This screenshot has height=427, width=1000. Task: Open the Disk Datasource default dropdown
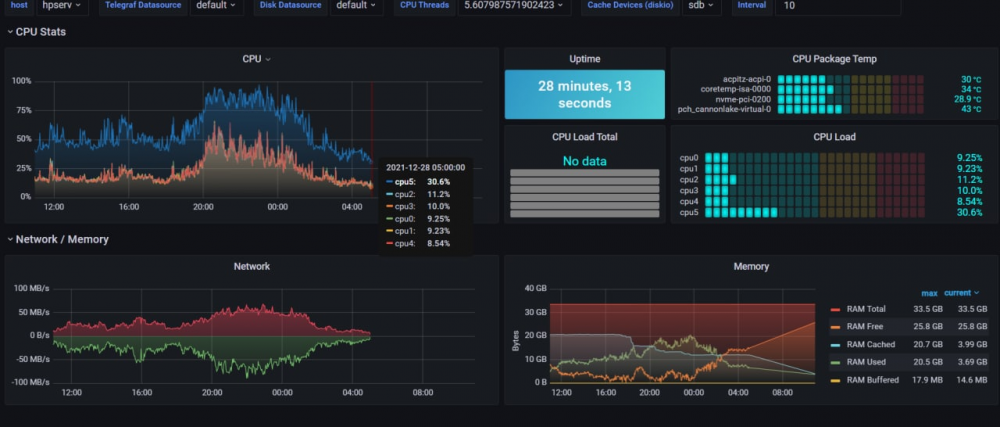(357, 5)
